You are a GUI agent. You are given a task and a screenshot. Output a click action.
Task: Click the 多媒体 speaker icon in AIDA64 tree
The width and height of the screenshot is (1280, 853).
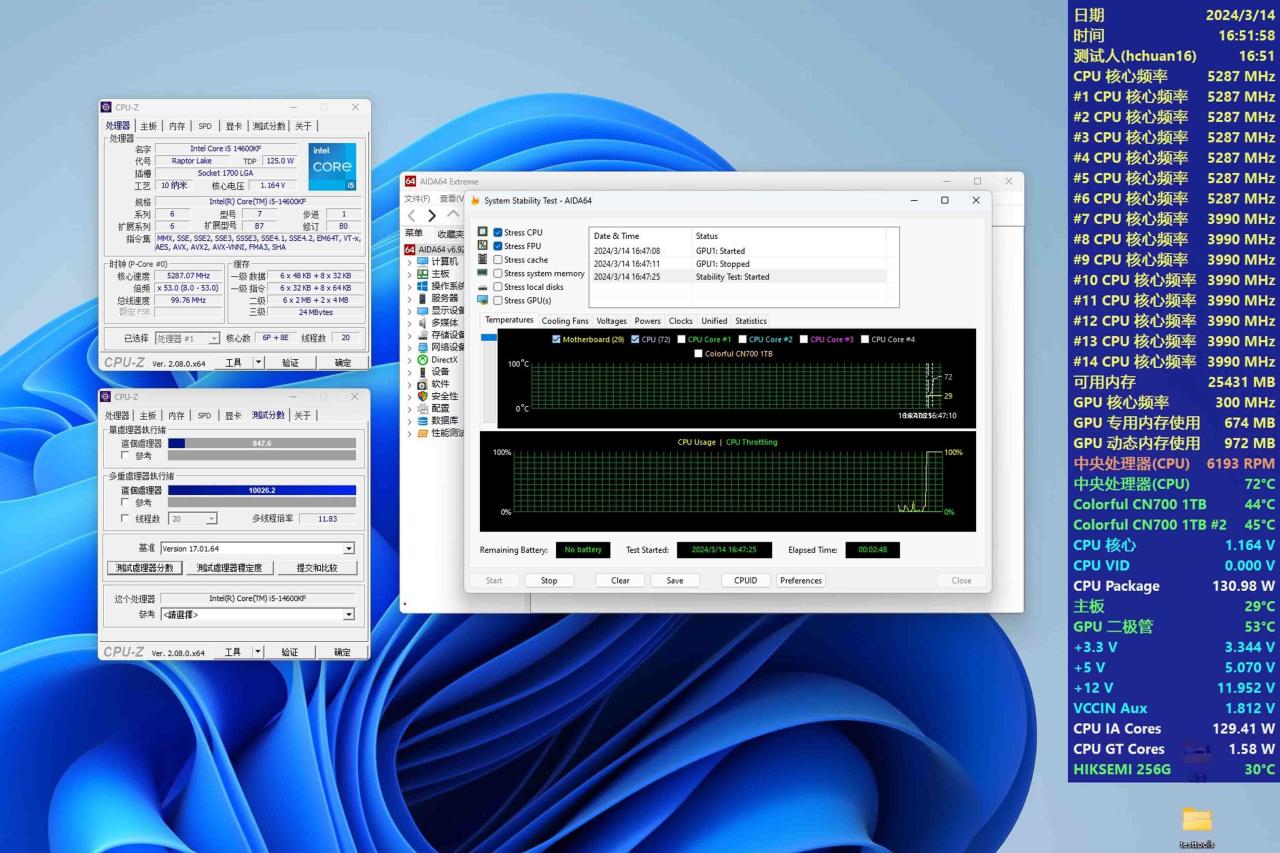point(423,323)
